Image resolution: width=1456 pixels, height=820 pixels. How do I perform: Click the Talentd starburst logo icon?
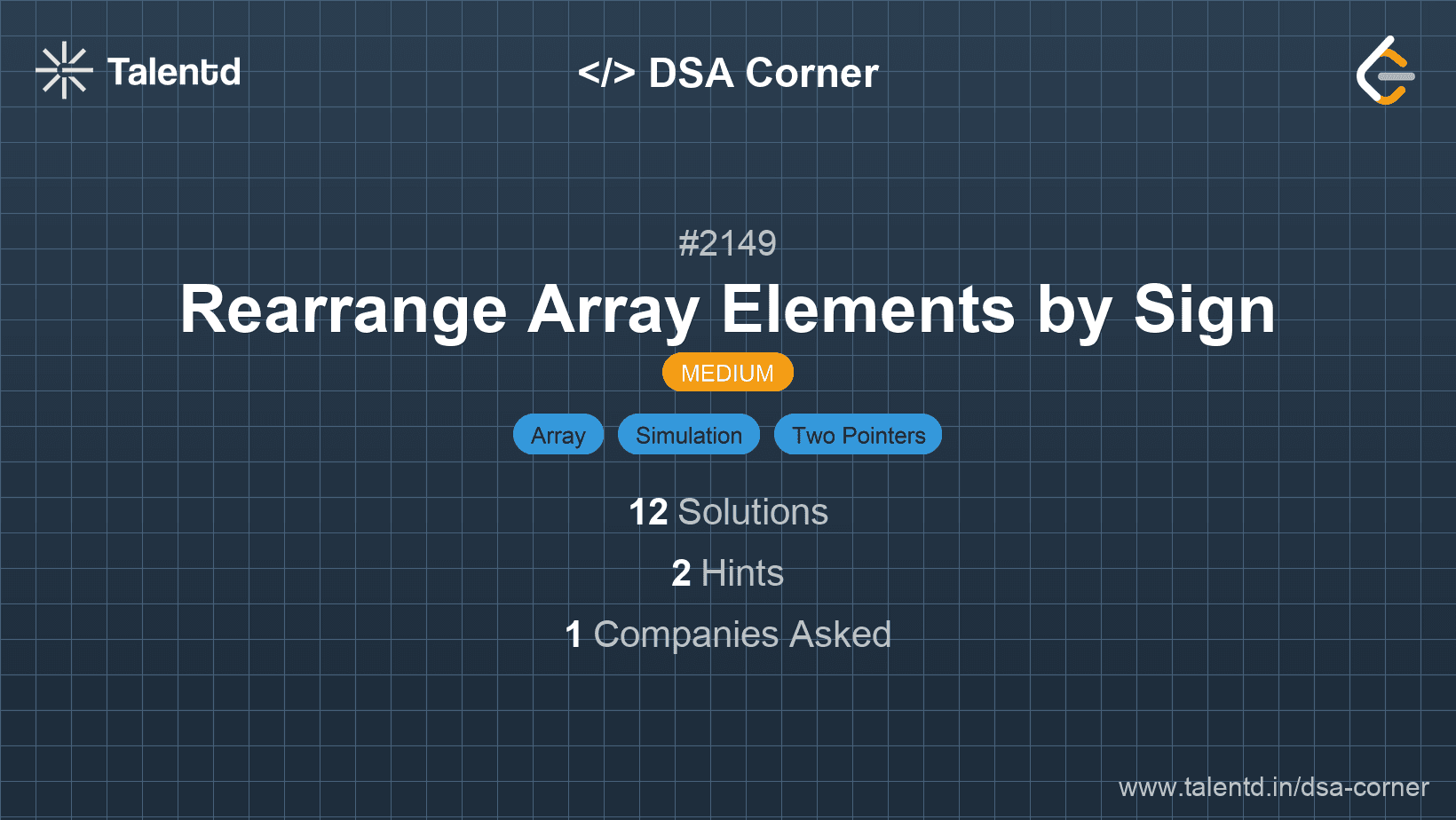point(64,71)
